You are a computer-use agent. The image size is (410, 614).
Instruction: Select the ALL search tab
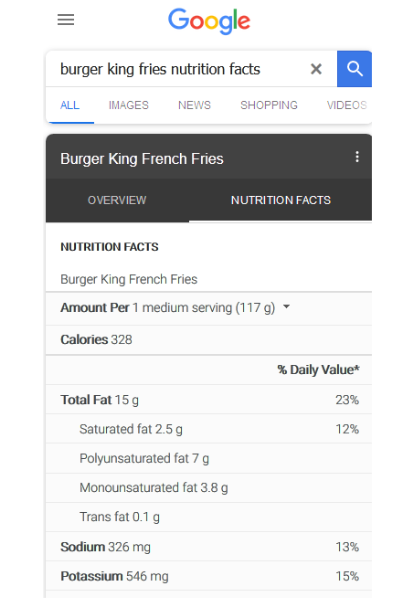70,105
